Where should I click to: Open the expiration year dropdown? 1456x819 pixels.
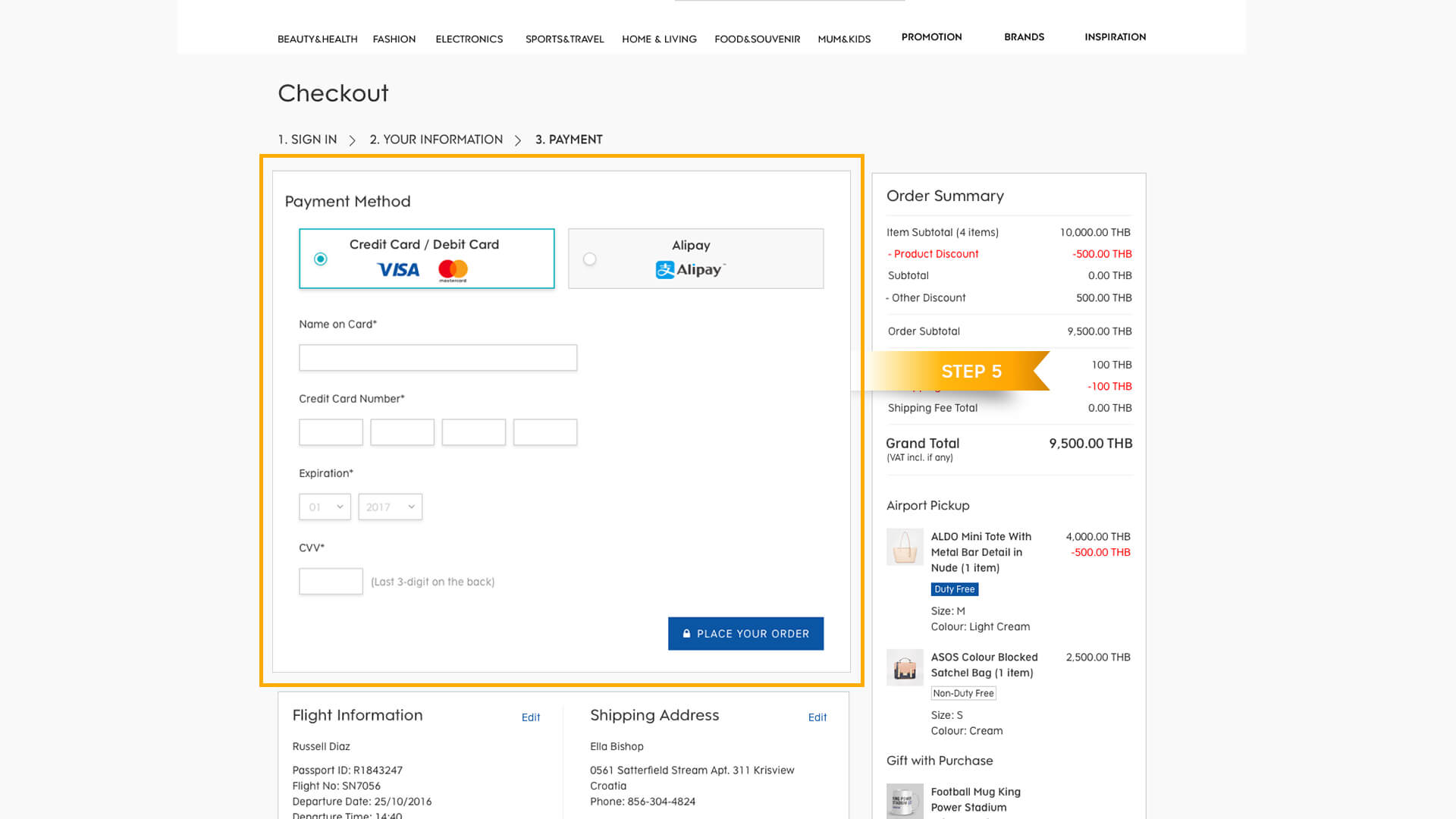click(x=390, y=507)
